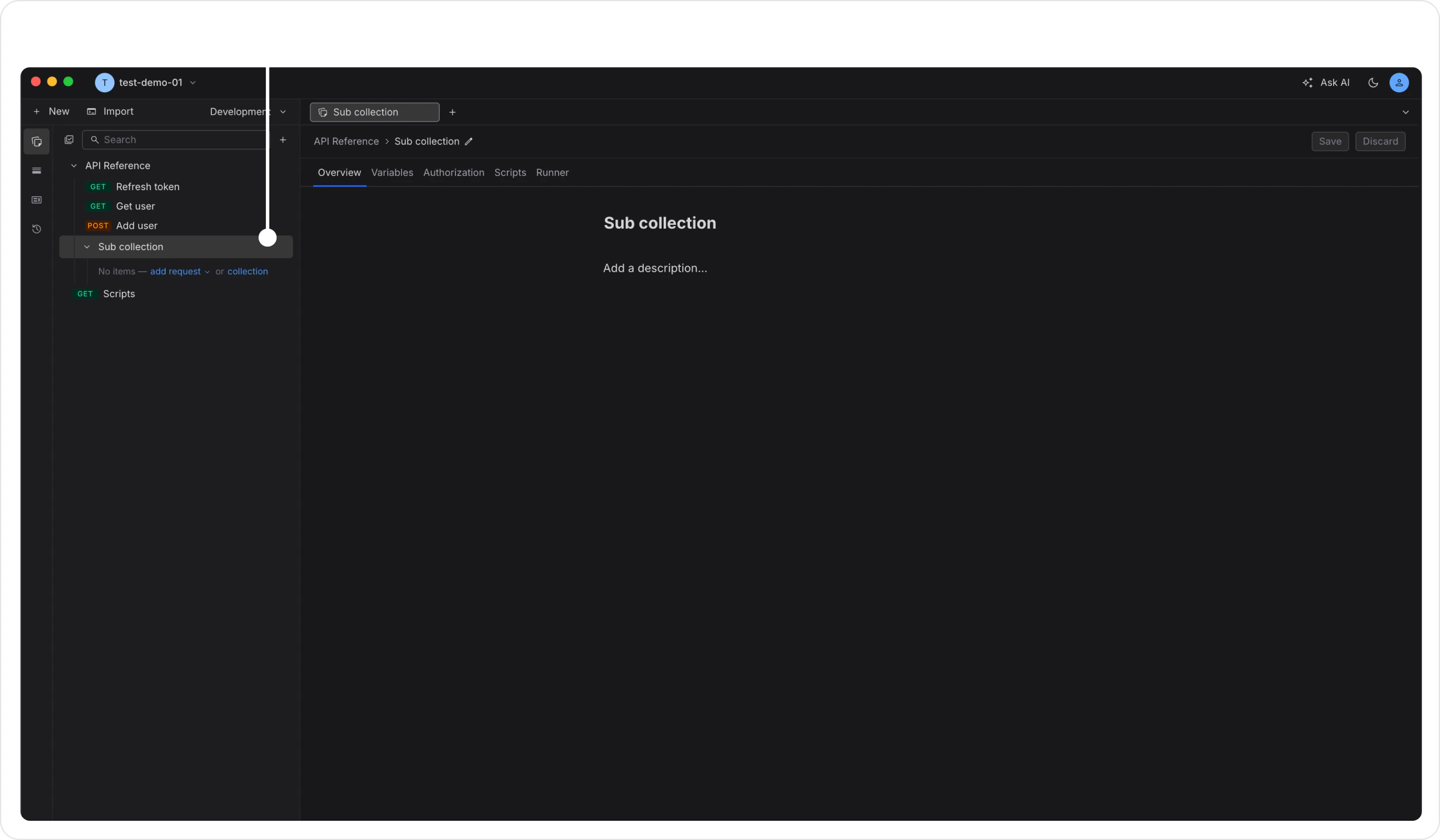The height and width of the screenshot is (840, 1440).
Task: Open the Environments sidebar icon
Action: click(x=37, y=171)
